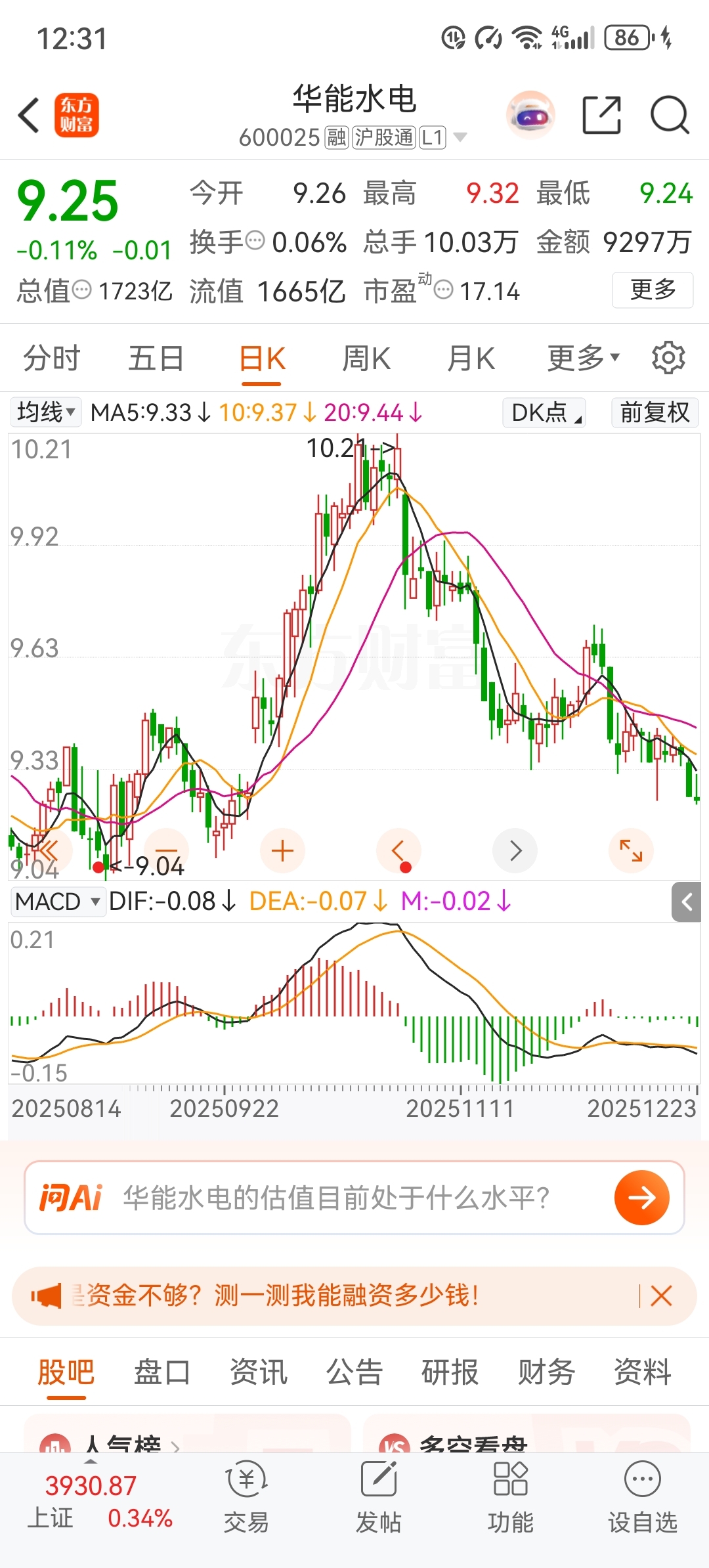Switch to 月K chart tab
The width and height of the screenshot is (709, 1568).
pos(471,359)
